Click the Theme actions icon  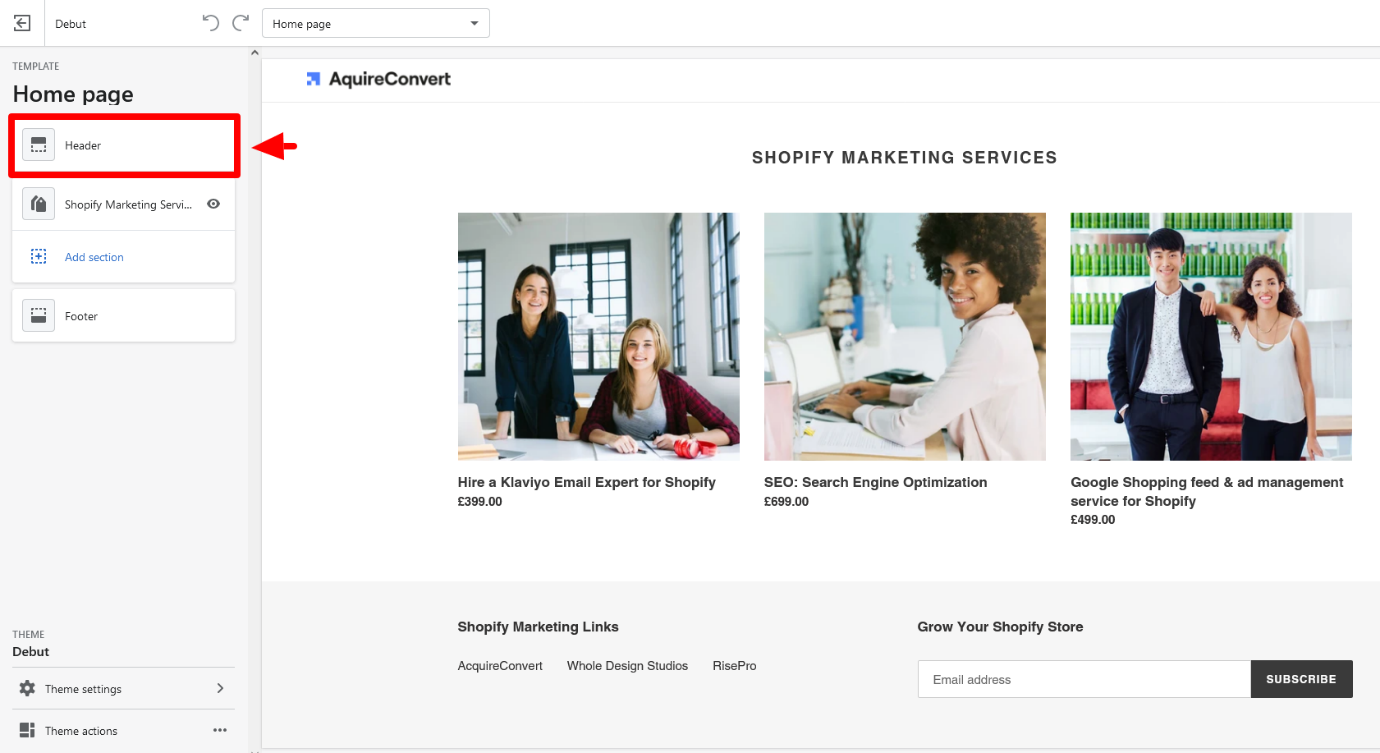point(27,731)
